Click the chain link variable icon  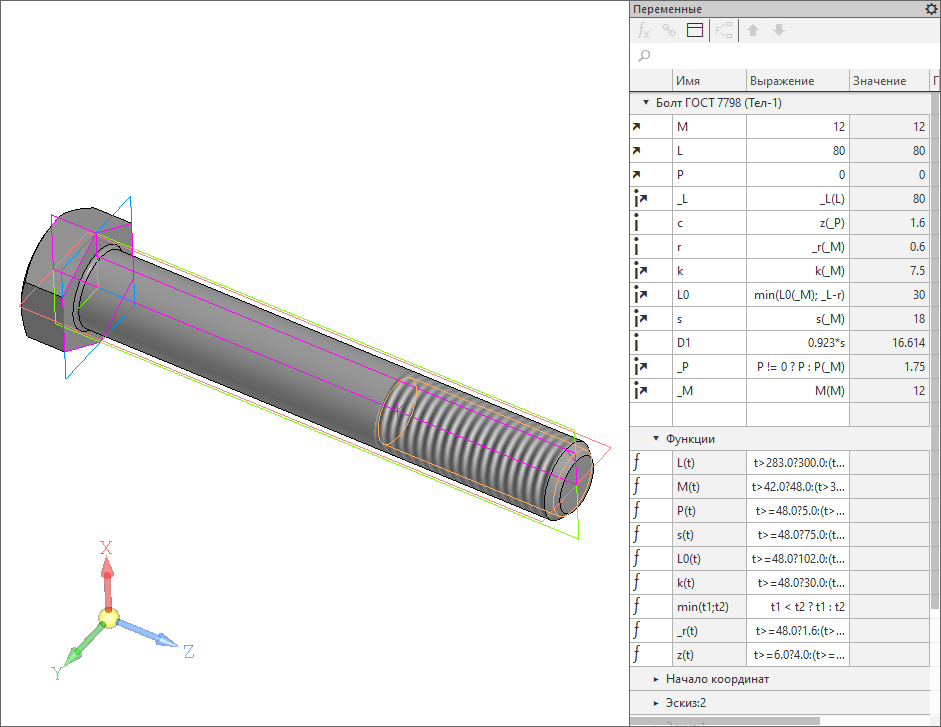(669, 31)
